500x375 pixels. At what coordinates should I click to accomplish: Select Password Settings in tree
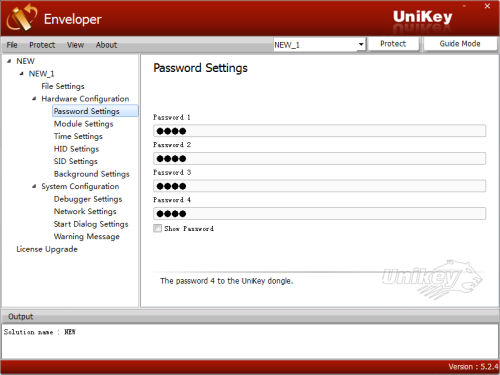click(x=95, y=111)
